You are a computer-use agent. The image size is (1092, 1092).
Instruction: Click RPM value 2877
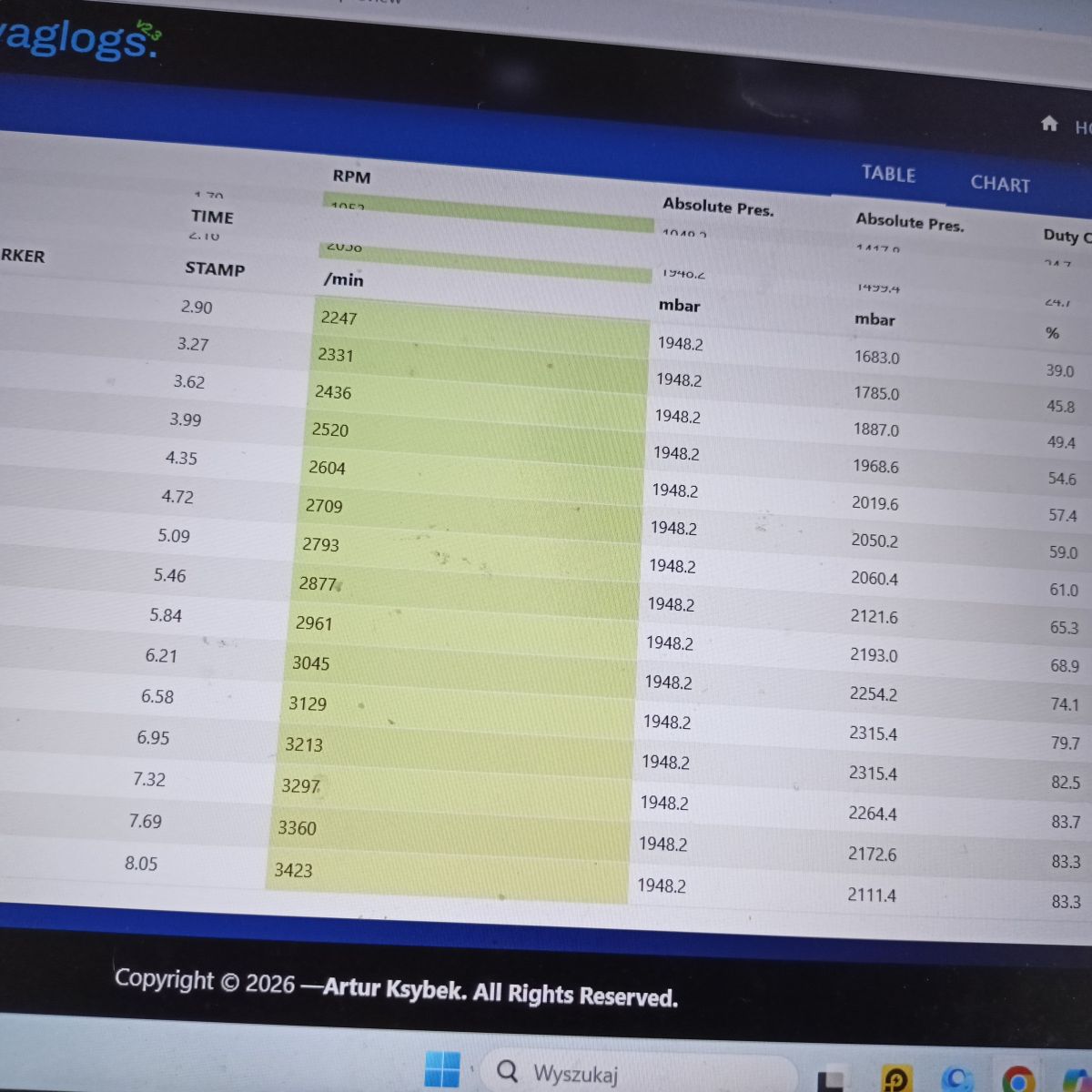318,583
